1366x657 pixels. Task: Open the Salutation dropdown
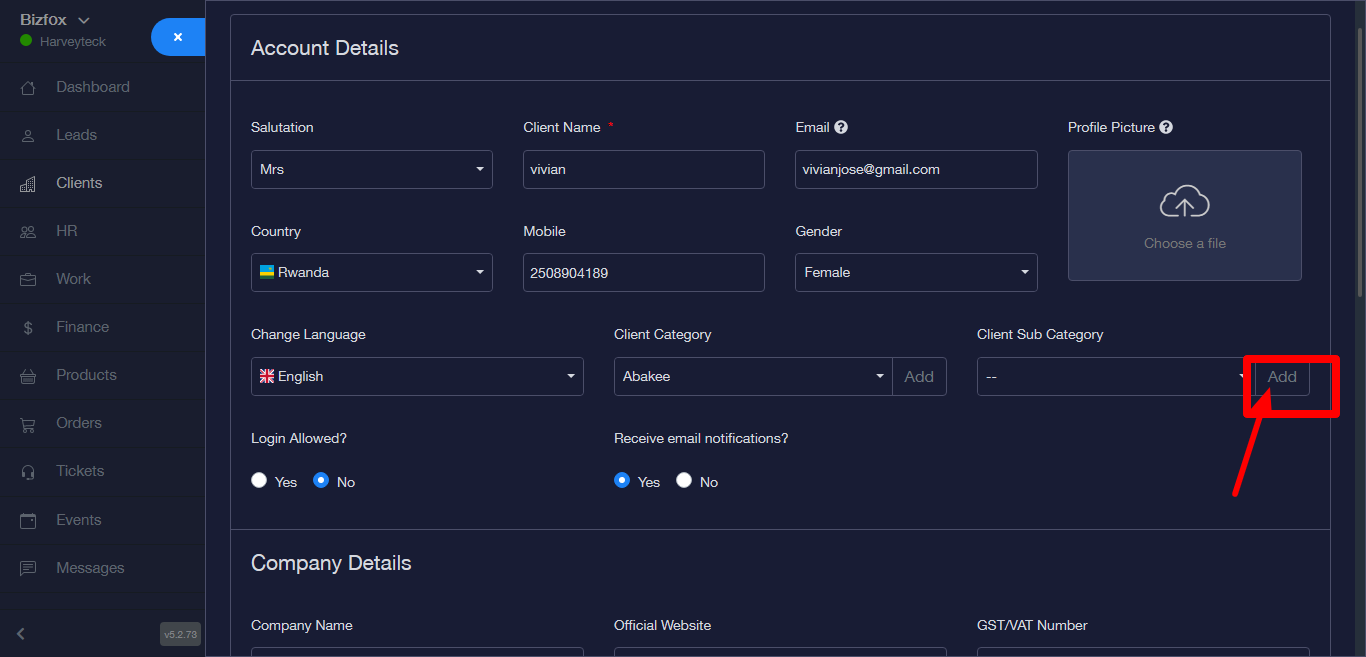click(x=371, y=170)
